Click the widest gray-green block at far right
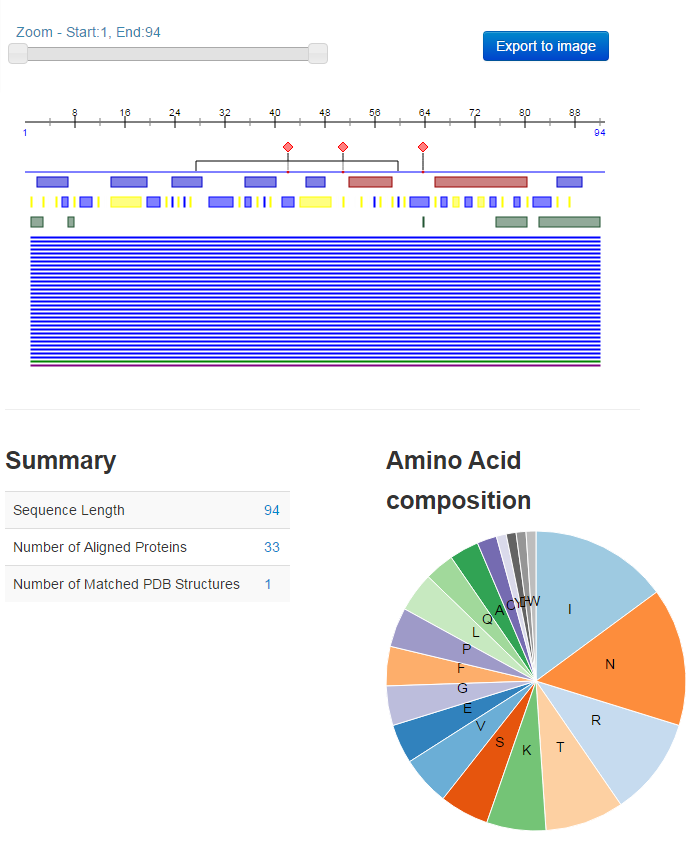The height and width of the screenshot is (854, 694). 569,222
